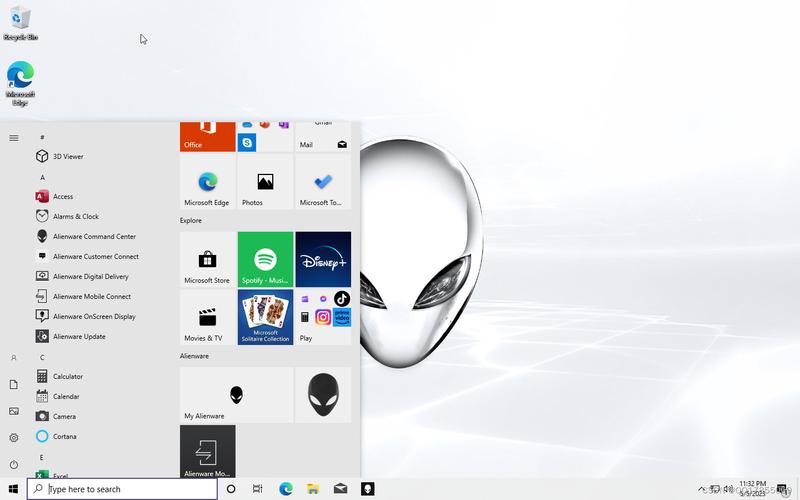Screen dimensions: 800x500
Task: Open Mail from the taskbar
Action: point(340,489)
